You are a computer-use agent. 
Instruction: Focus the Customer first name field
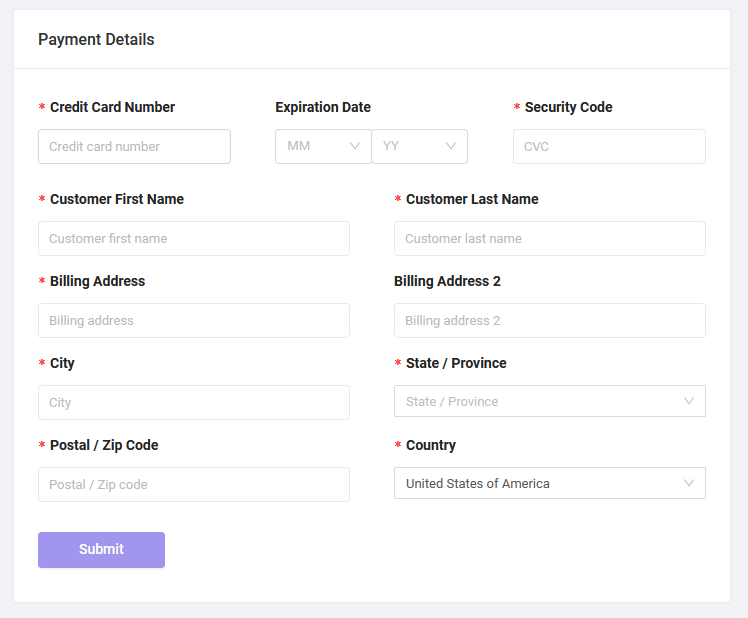(x=194, y=238)
